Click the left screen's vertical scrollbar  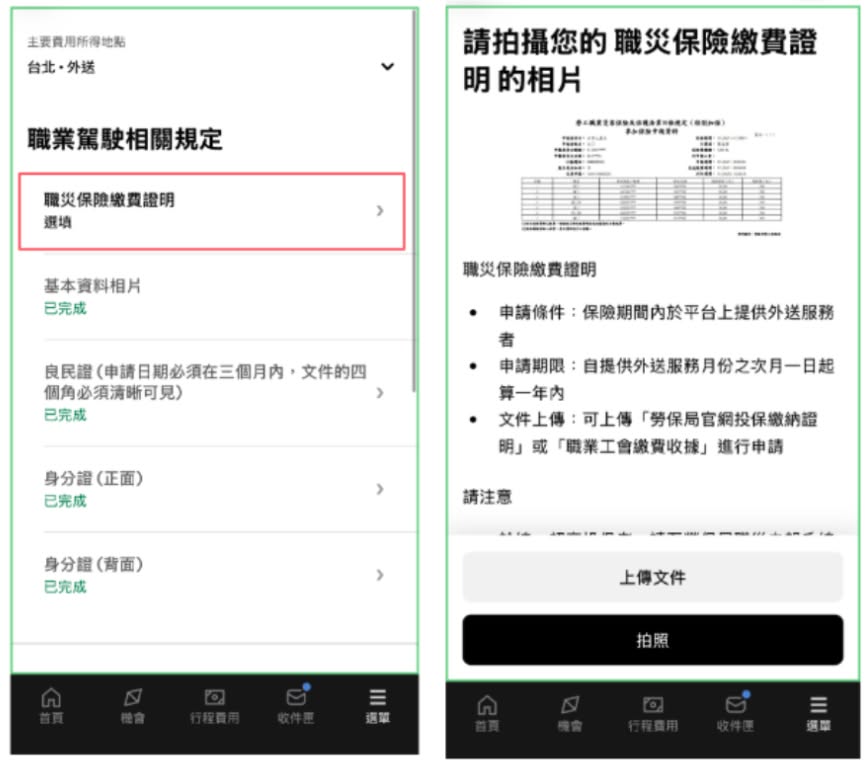(x=414, y=201)
